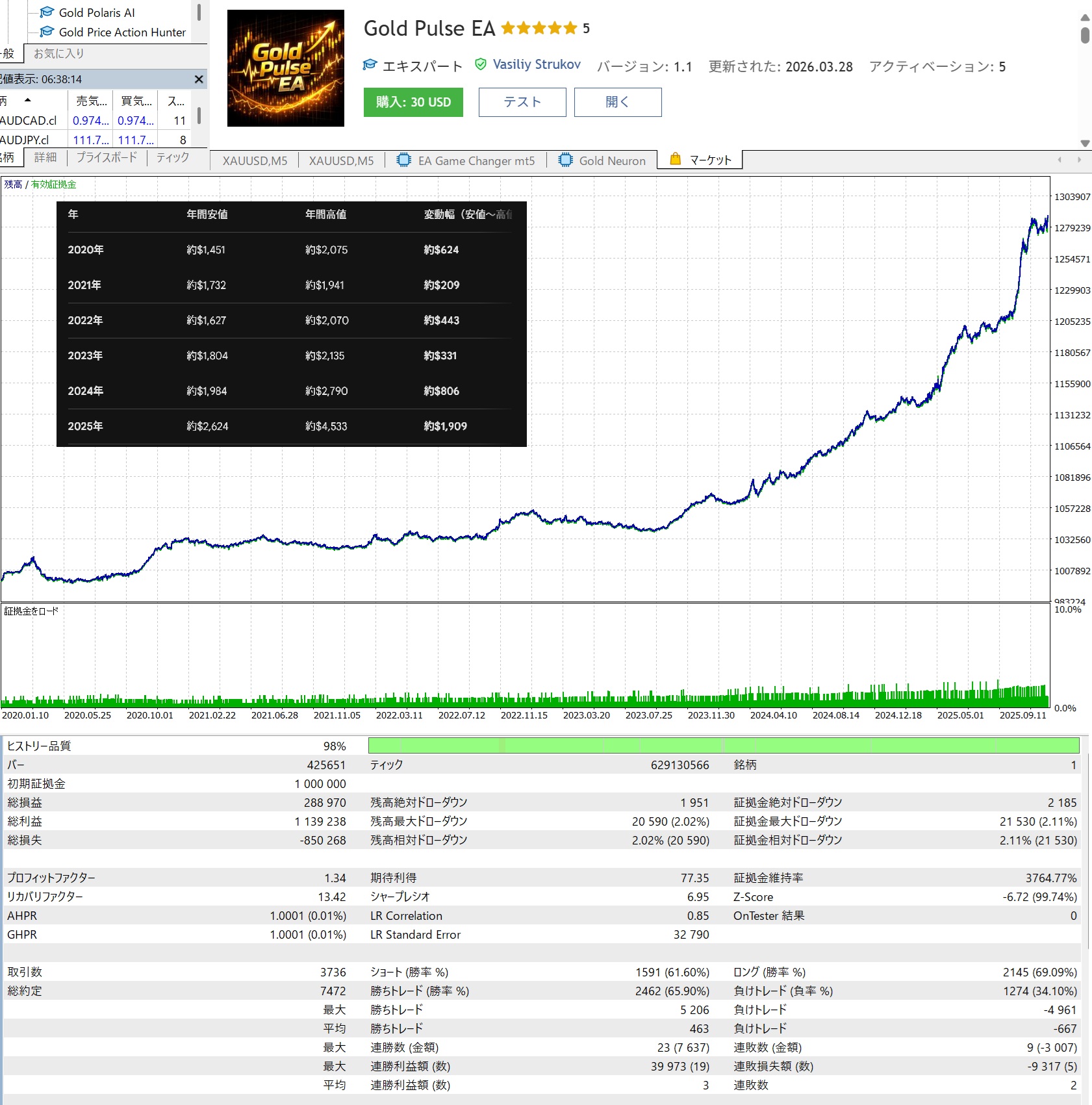Viewport: 1092px width, 1105px height.
Task: Click the シャープレシオ value 6.95
Action: click(698, 896)
